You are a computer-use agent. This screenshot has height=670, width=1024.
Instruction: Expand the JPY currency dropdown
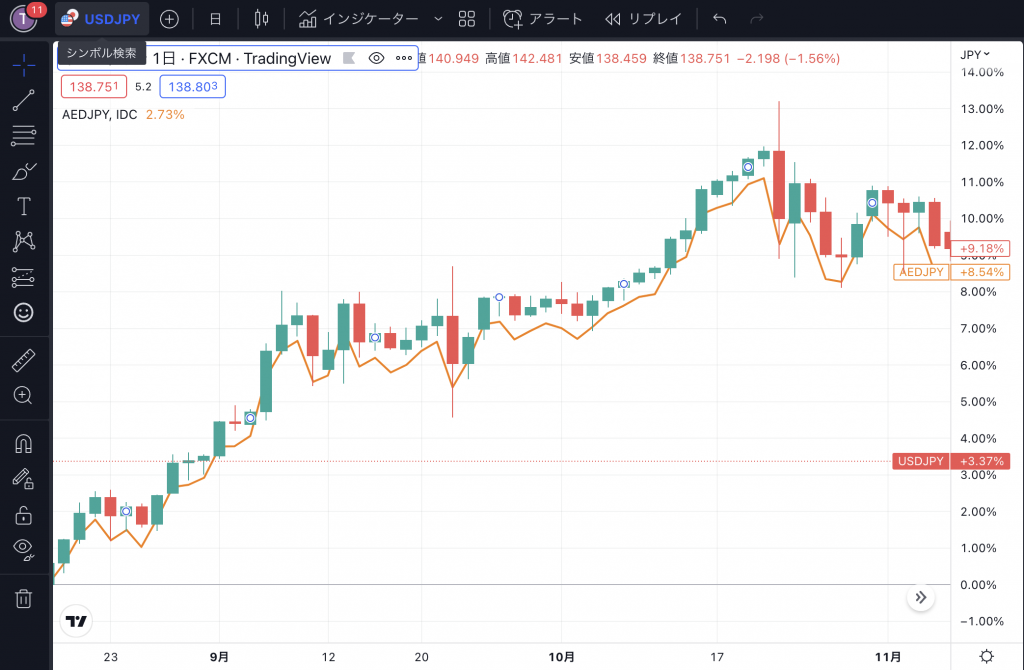point(974,54)
